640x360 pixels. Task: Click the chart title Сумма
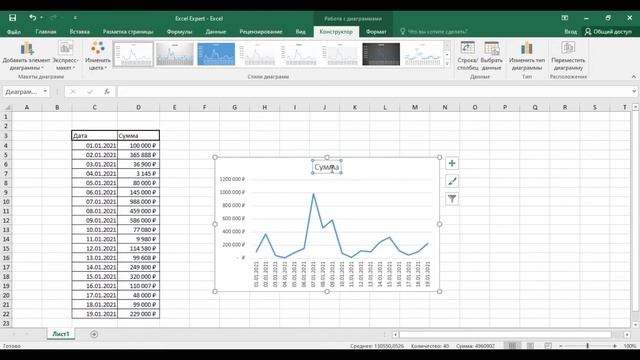click(327, 167)
